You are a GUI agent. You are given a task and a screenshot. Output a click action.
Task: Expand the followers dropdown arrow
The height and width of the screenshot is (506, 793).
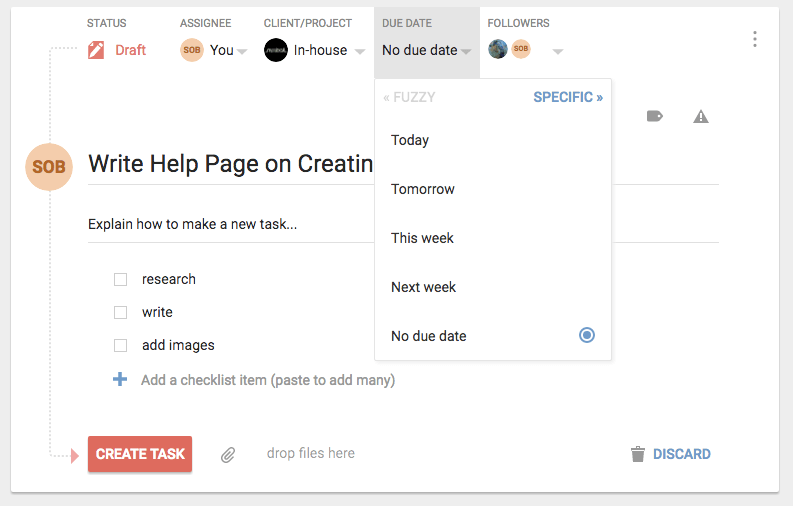pyautogui.click(x=558, y=51)
